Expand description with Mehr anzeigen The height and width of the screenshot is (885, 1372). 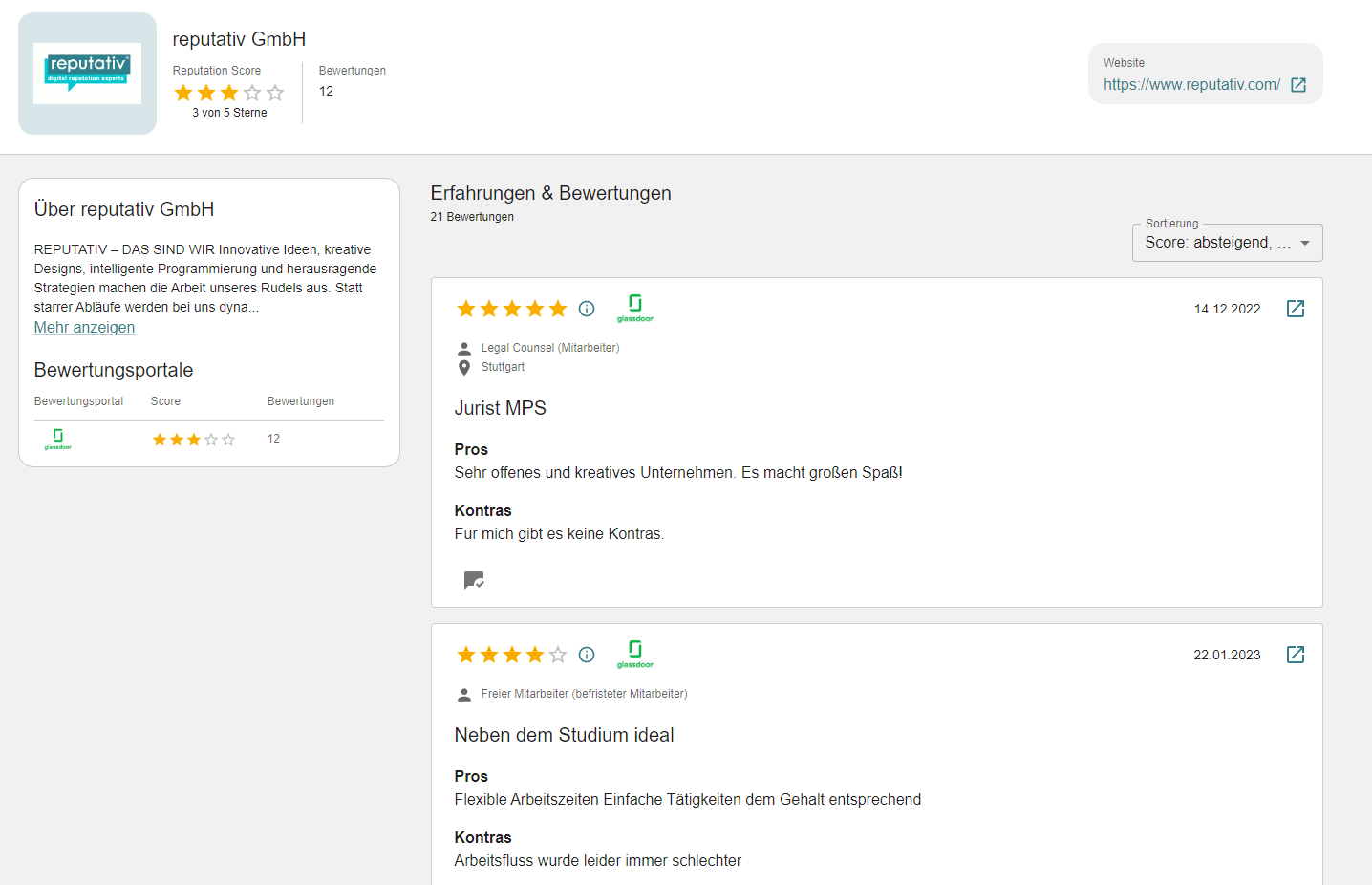(84, 327)
